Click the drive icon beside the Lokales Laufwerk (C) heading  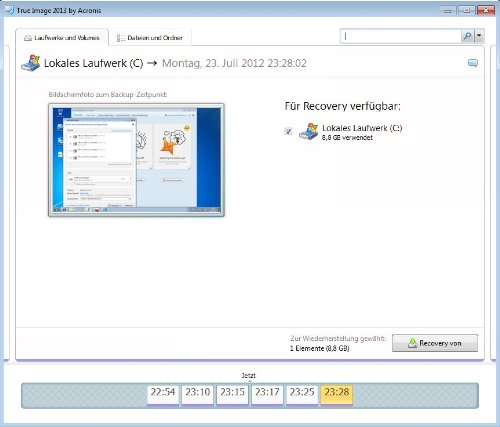pyautogui.click(x=30, y=62)
